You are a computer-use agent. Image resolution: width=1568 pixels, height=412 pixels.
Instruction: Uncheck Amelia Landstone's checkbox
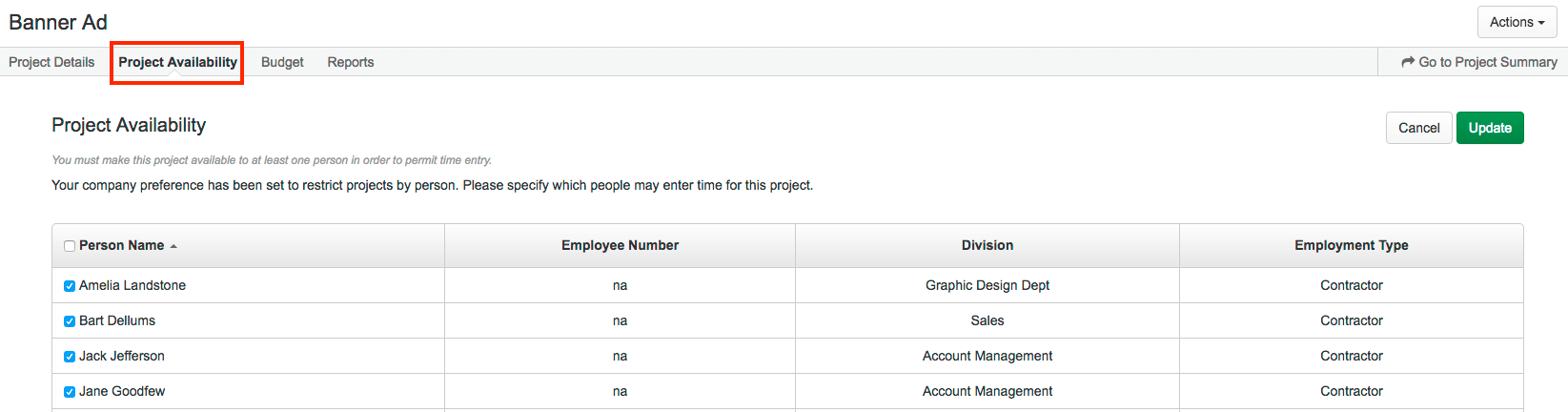pos(70,286)
